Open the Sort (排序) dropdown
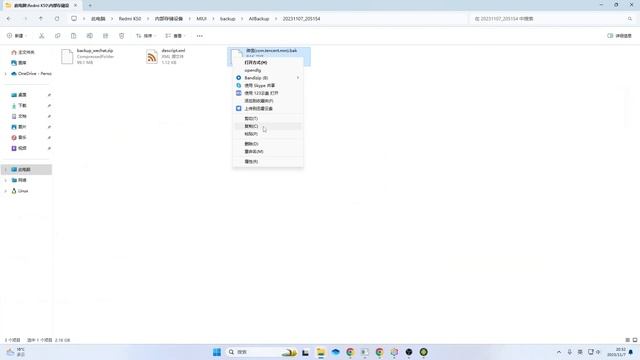 (x=145, y=36)
